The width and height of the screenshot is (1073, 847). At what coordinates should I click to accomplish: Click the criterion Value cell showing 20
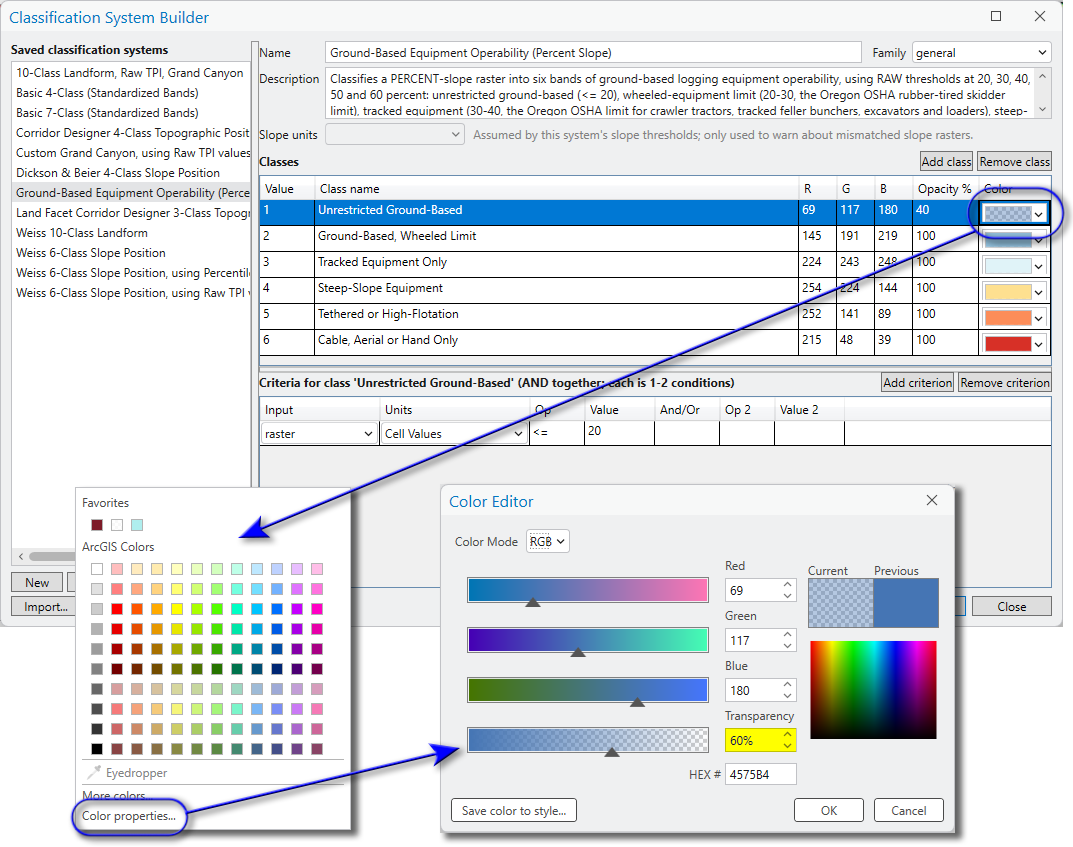619,431
